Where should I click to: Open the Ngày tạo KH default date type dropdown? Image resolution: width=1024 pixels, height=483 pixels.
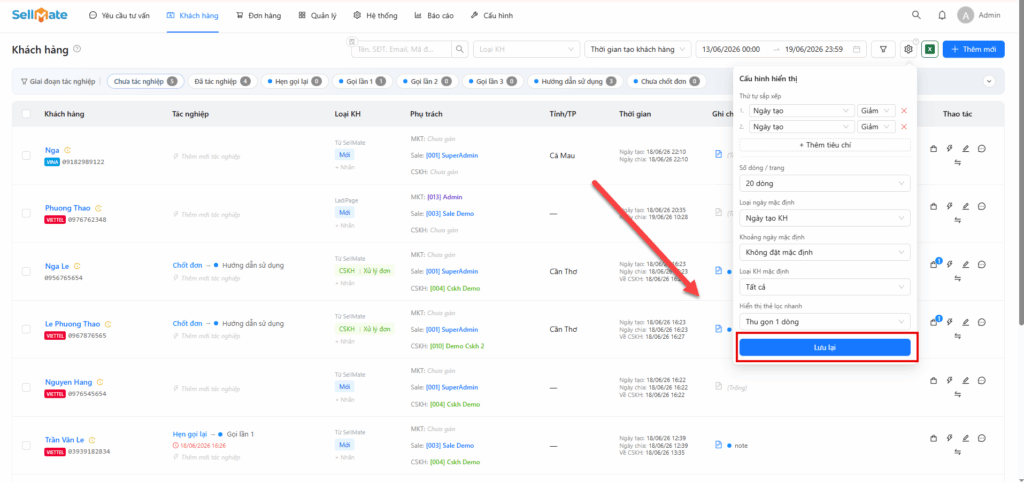pos(825,218)
